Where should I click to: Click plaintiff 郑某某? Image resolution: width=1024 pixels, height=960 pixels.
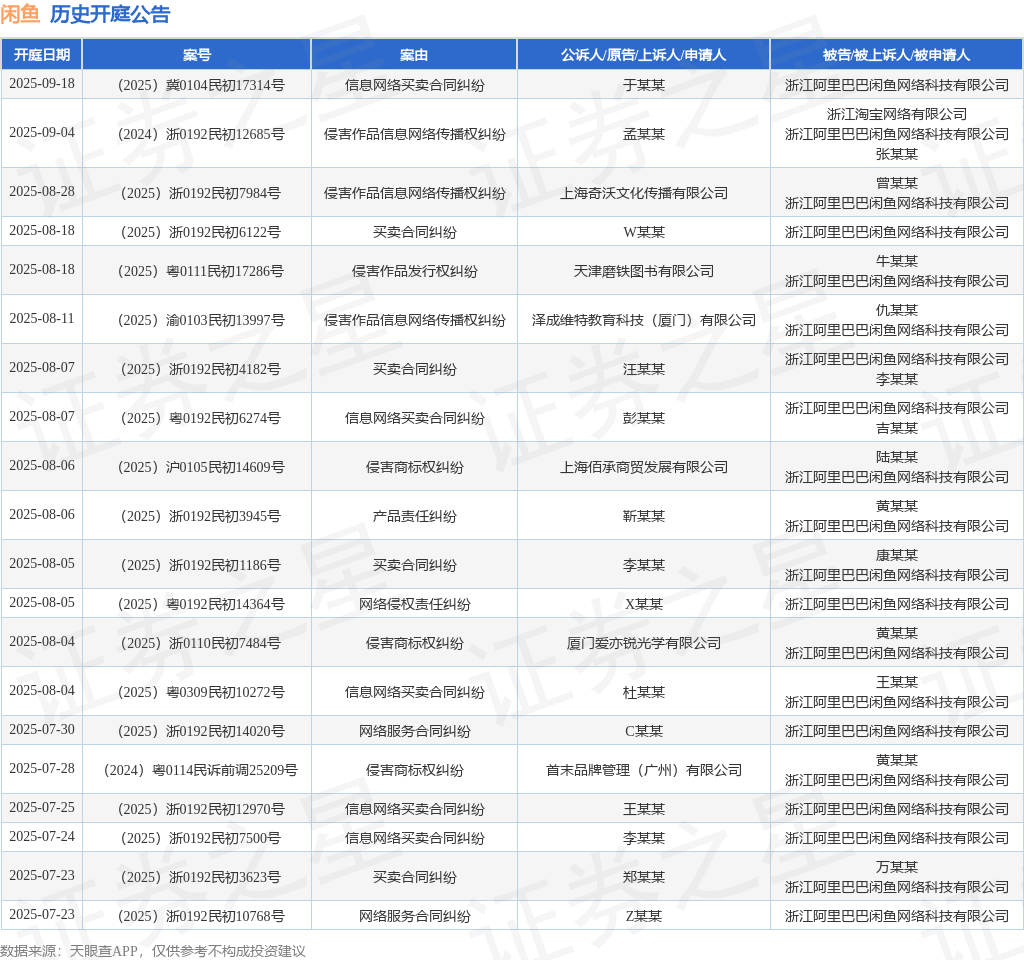(x=644, y=877)
